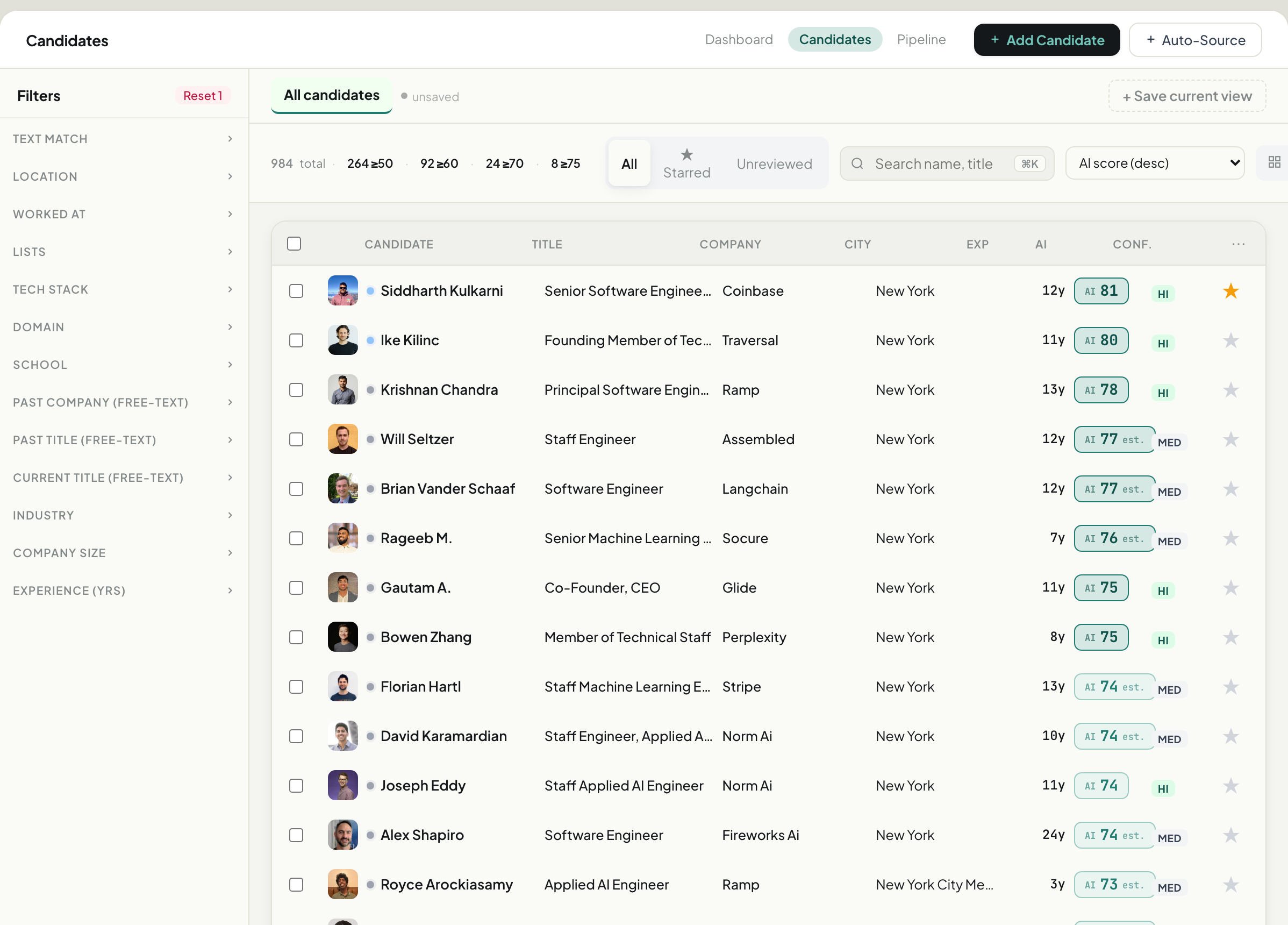The width and height of the screenshot is (1288, 925).
Task: Click the AI 73 est. score badge
Action: (1114, 884)
